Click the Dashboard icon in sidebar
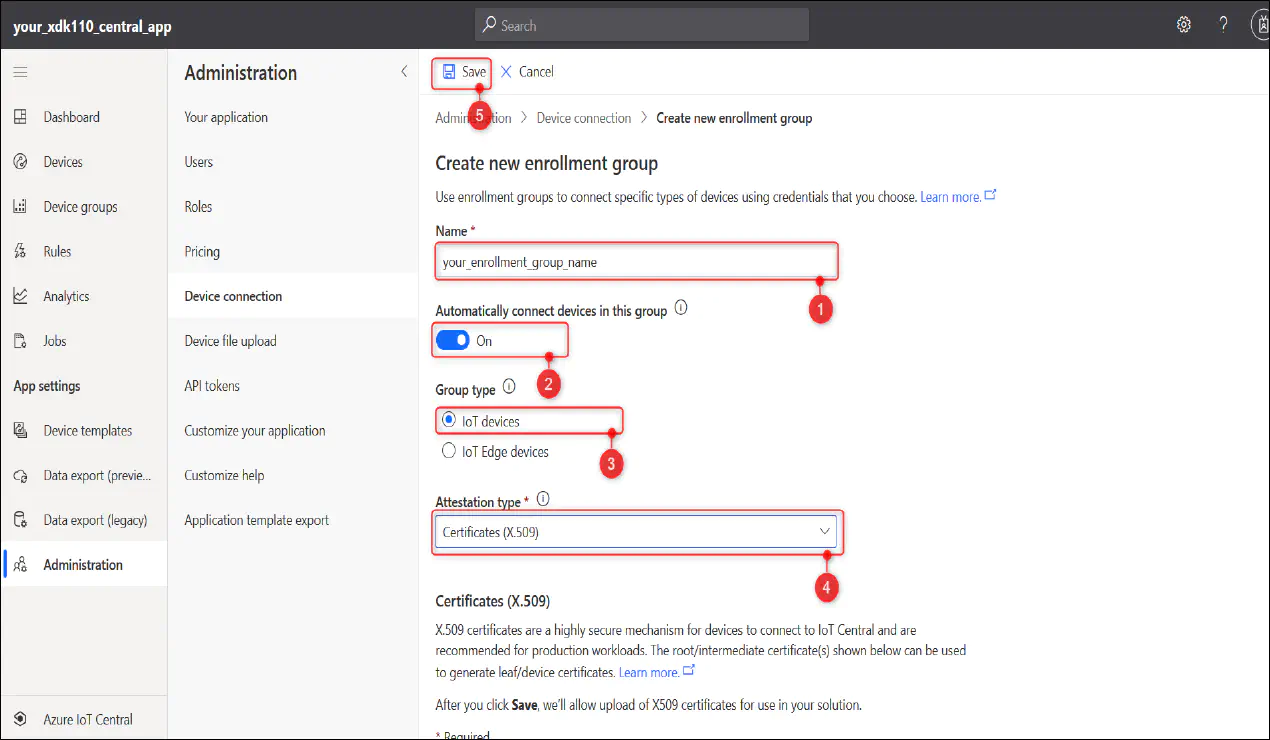The height and width of the screenshot is (740, 1270). 20,117
